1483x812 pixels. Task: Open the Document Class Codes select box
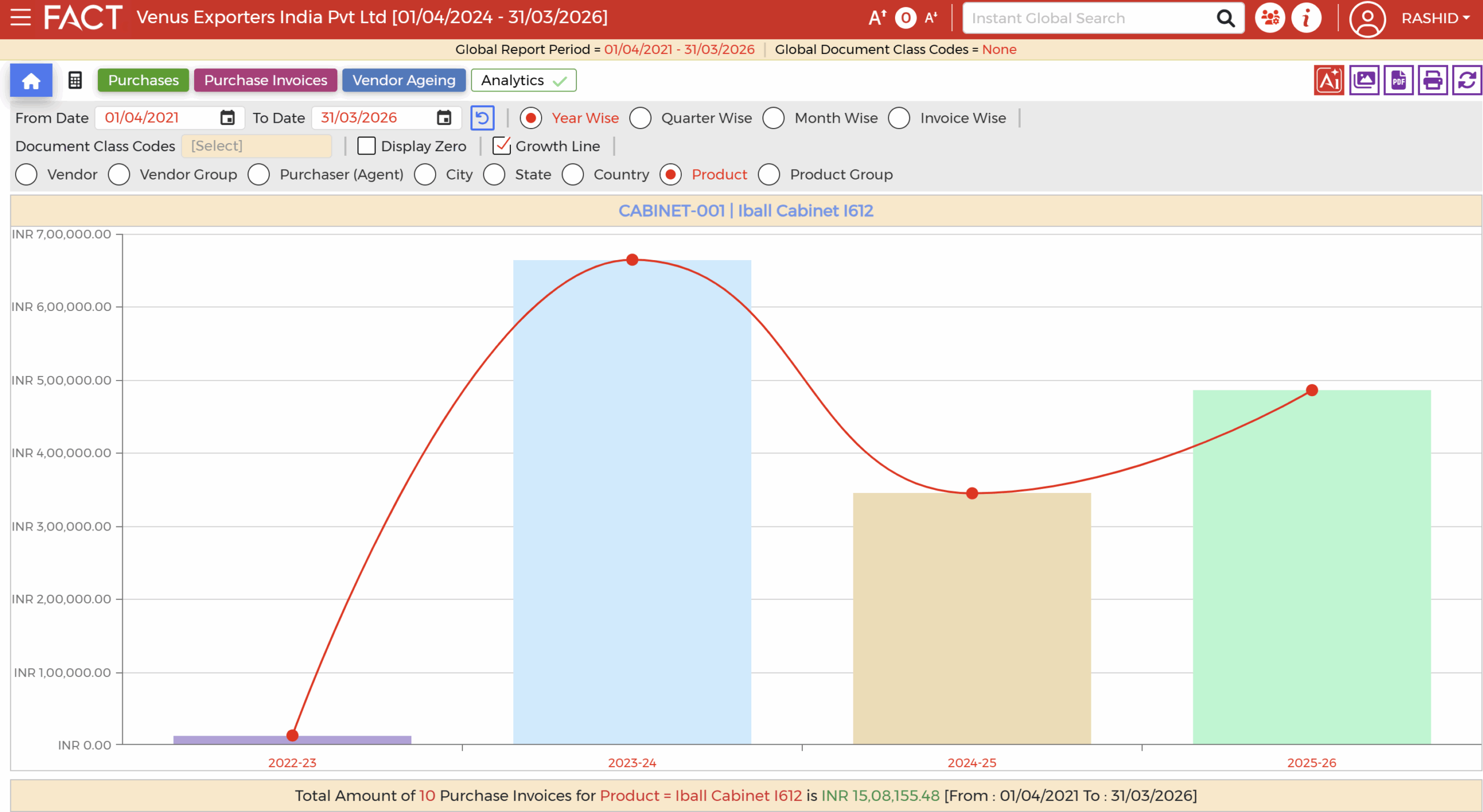coord(257,146)
